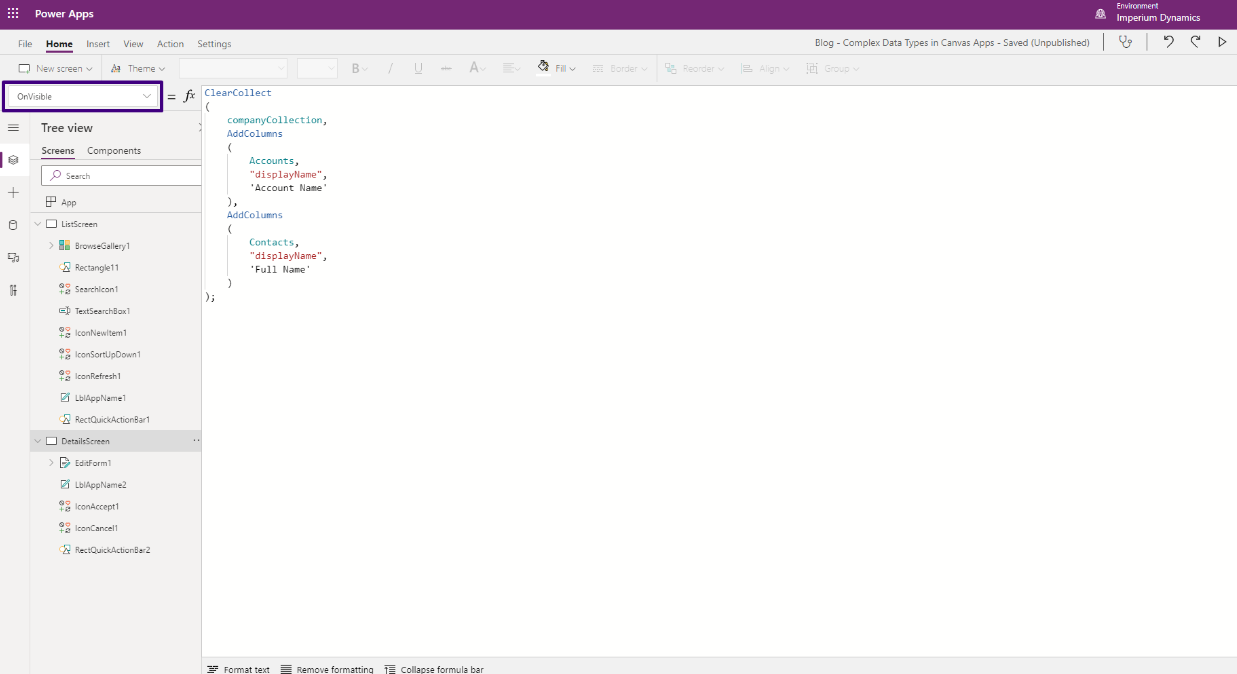Open the Insert plus icon in sidebar
The image size is (1237, 674).
point(13,192)
